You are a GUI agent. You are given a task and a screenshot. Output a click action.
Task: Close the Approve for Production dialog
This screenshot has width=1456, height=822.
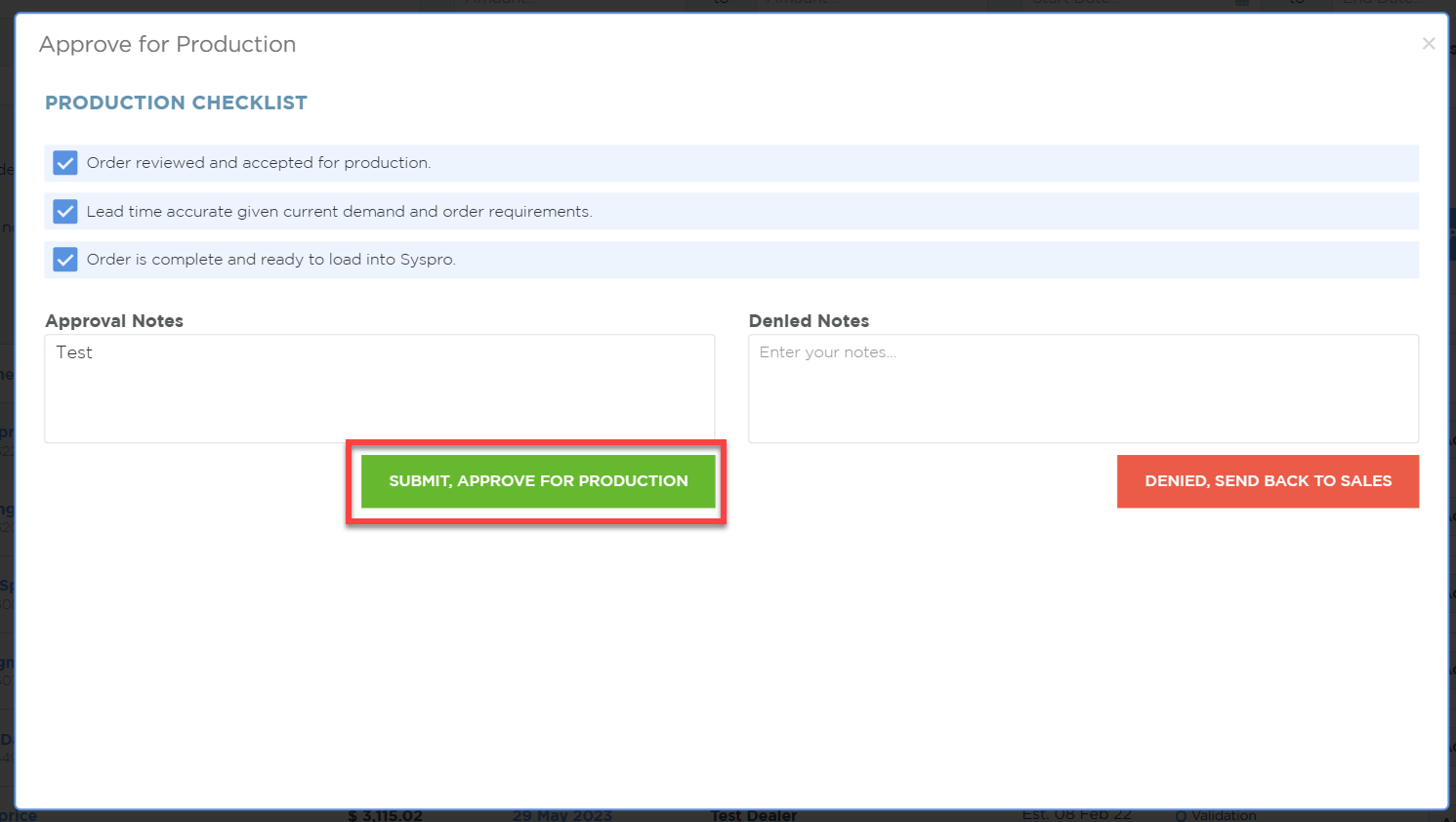(1429, 44)
